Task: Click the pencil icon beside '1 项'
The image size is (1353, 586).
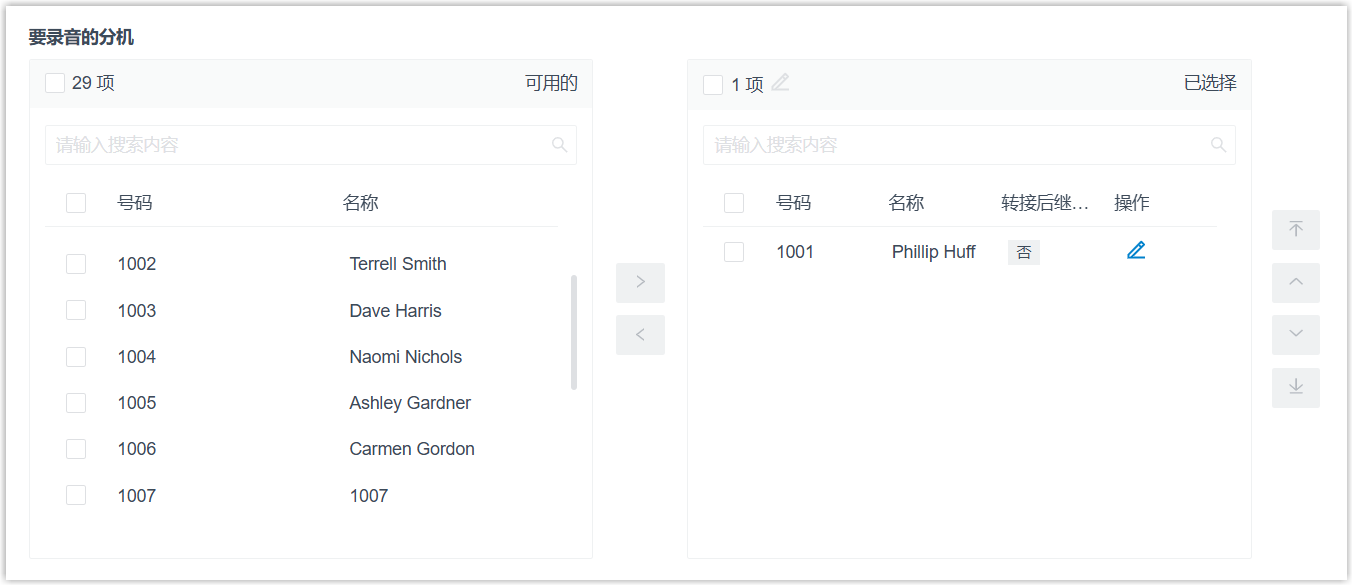Action: [x=780, y=83]
